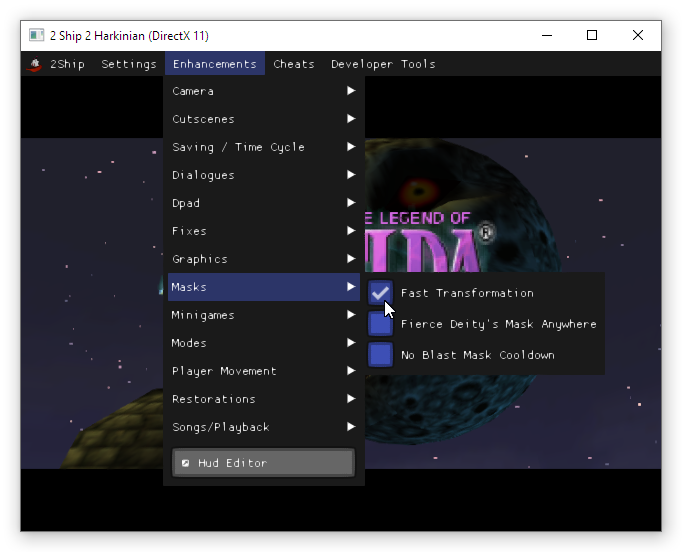Image resolution: width=682 pixels, height=552 pixels.
Task: Select the Dpad menu entry text
Action: (186, 203)
